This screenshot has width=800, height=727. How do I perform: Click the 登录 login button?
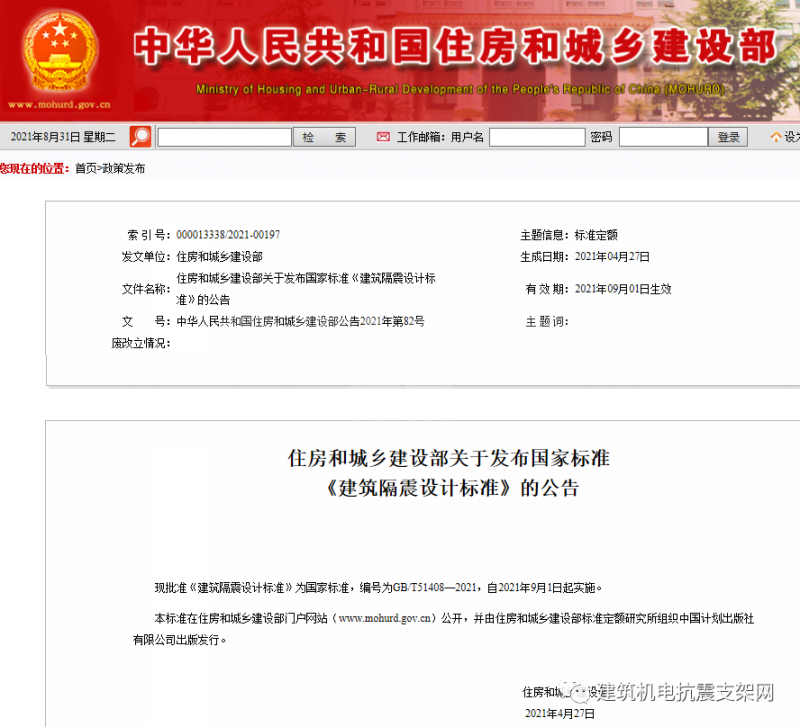pyautogui.click(x=728, y=137)
